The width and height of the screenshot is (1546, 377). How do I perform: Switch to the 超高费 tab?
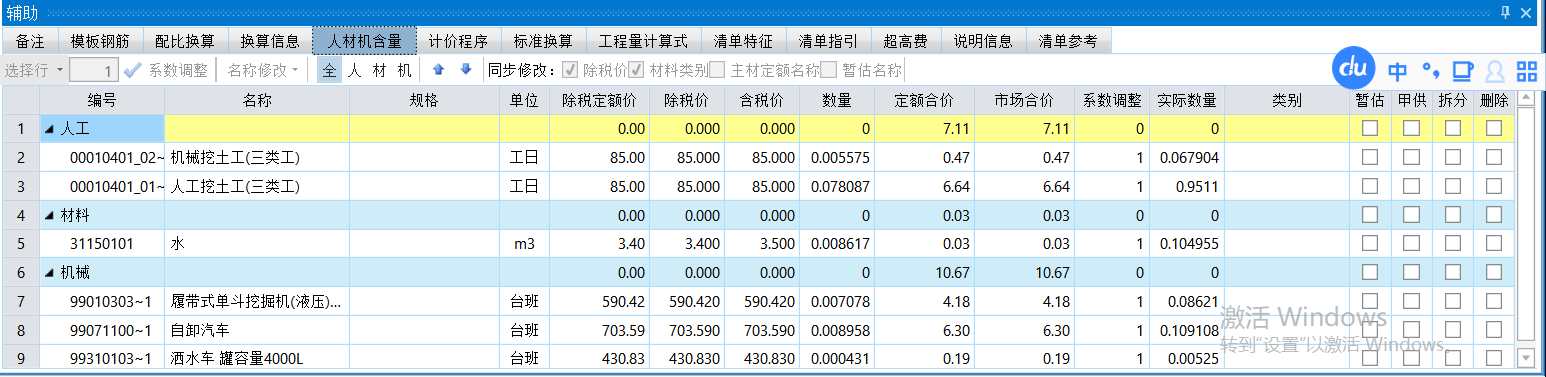tap(905, 41)
